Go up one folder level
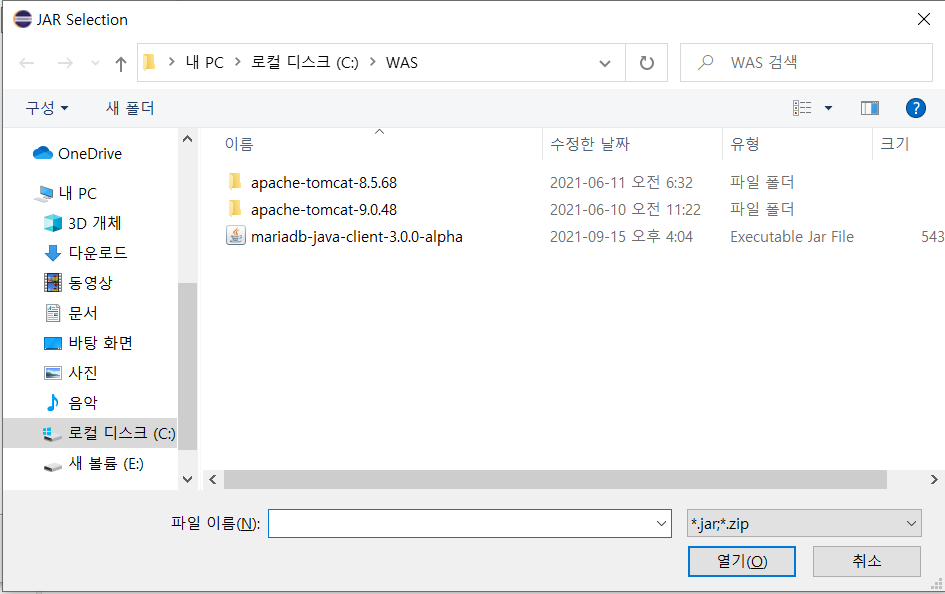This screenshot has width=945, height=594. click(x=121, y=63)
